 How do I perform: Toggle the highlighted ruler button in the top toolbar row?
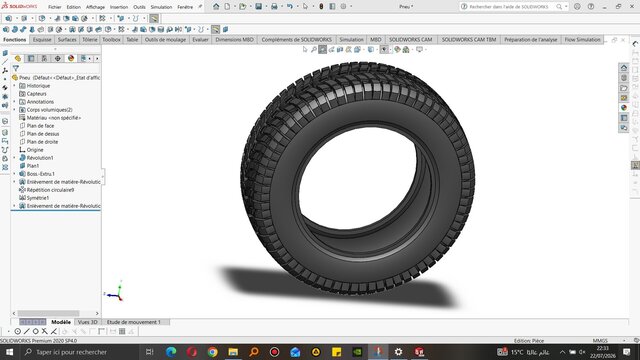click(x=154, y=18)
